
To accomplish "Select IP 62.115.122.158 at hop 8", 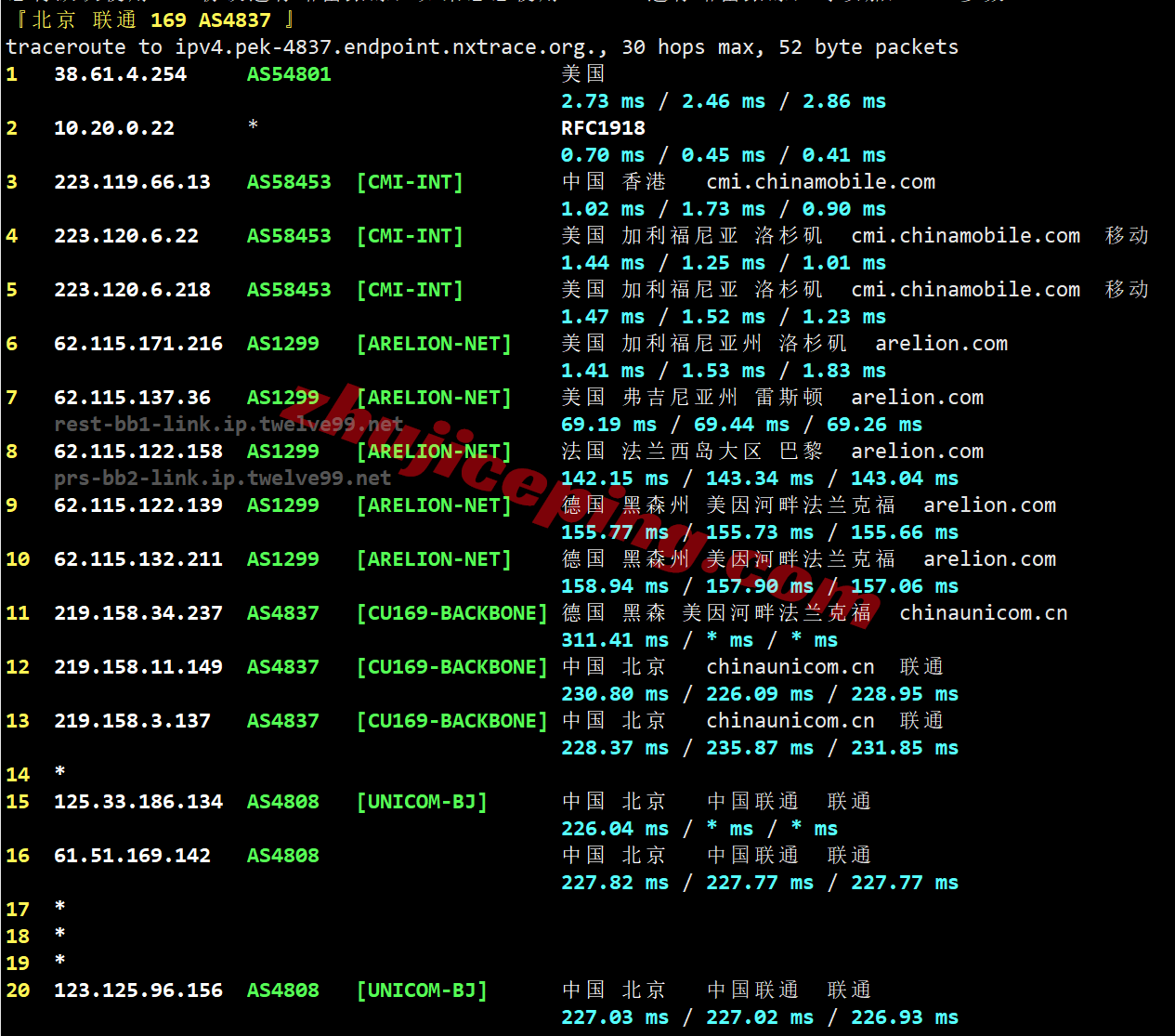I will pyautogui.click(x=138, y=452).
